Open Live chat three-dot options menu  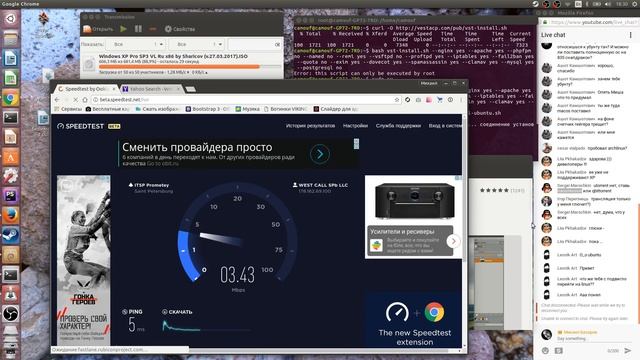pyautogui.click(x=631, y=35)
